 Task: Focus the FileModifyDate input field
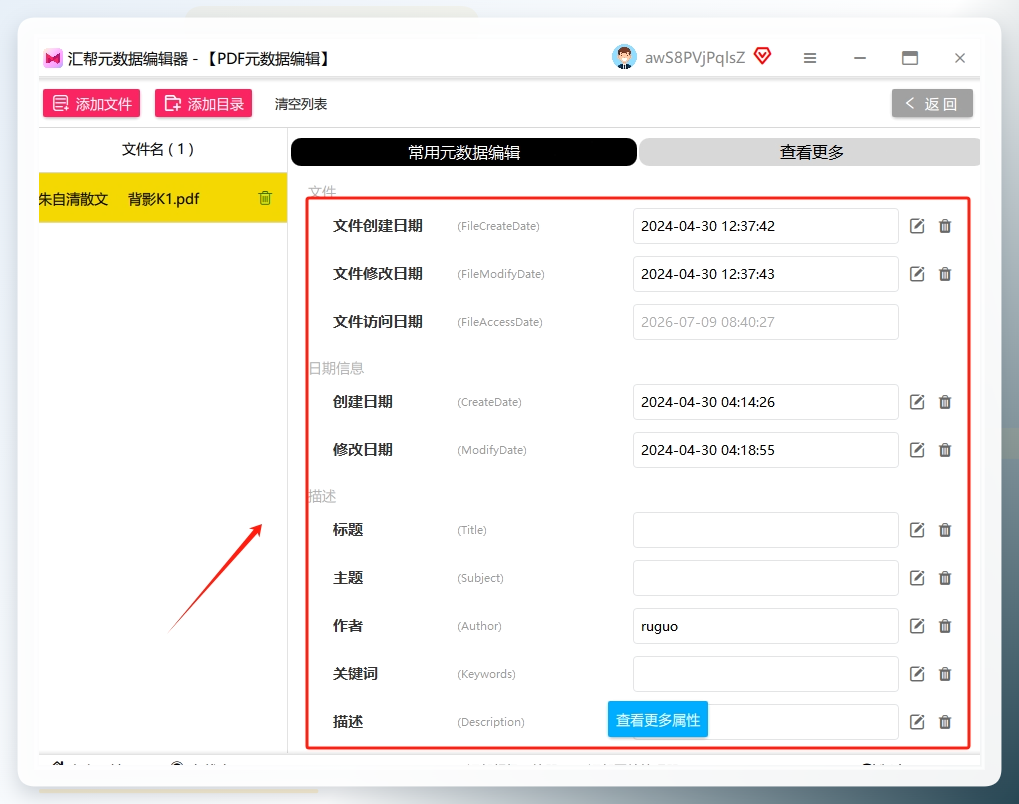tap(766, 274)
